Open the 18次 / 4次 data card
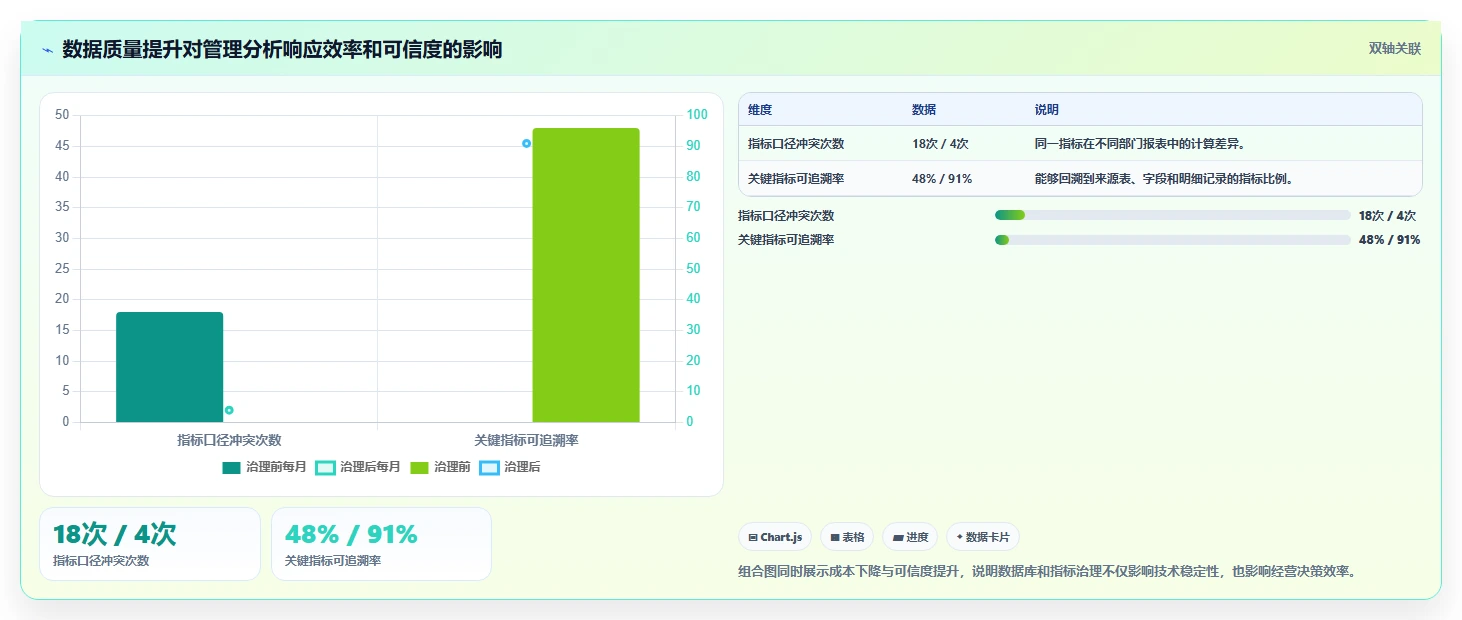 pyautogui.click(x=150, y=544)
